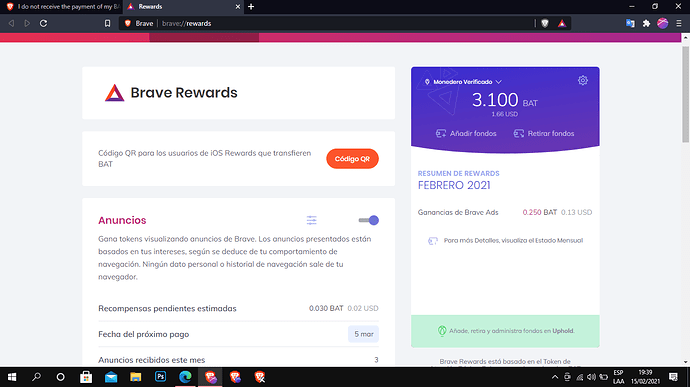Reload the rewards page

[44, 23]
